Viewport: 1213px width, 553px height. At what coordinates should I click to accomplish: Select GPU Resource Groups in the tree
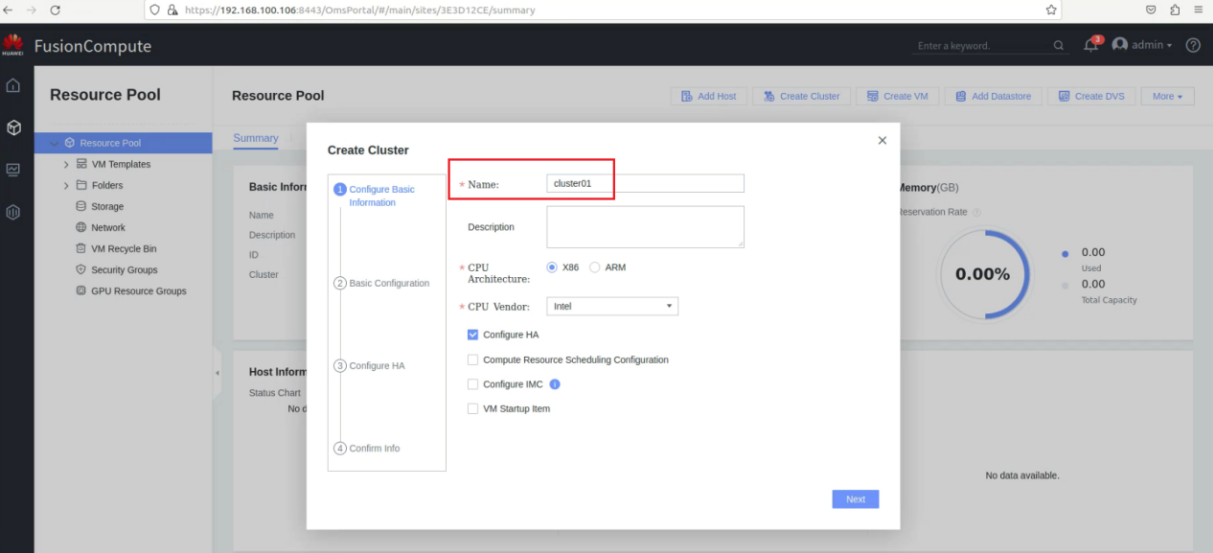[138, 291]
